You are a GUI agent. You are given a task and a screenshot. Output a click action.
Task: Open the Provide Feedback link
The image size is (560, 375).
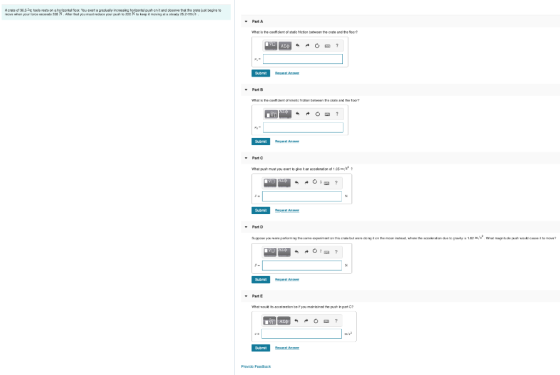click(x=256, y=366)
